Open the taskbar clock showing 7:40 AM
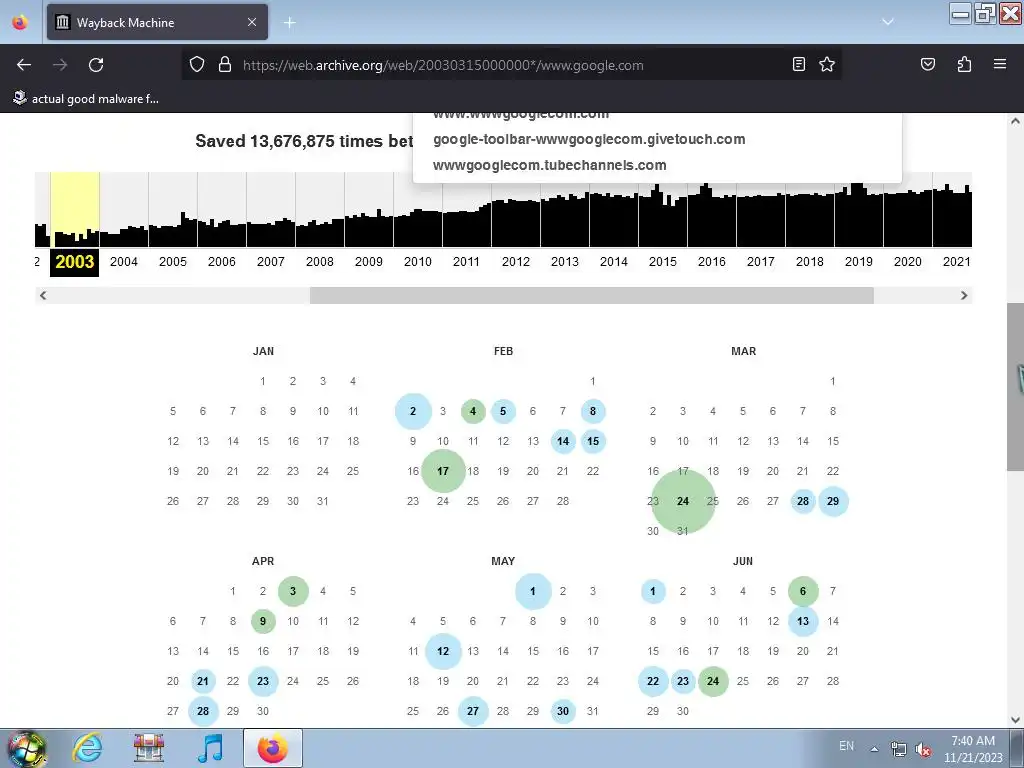Screen dimensions: 1024x768 [973, 749]
